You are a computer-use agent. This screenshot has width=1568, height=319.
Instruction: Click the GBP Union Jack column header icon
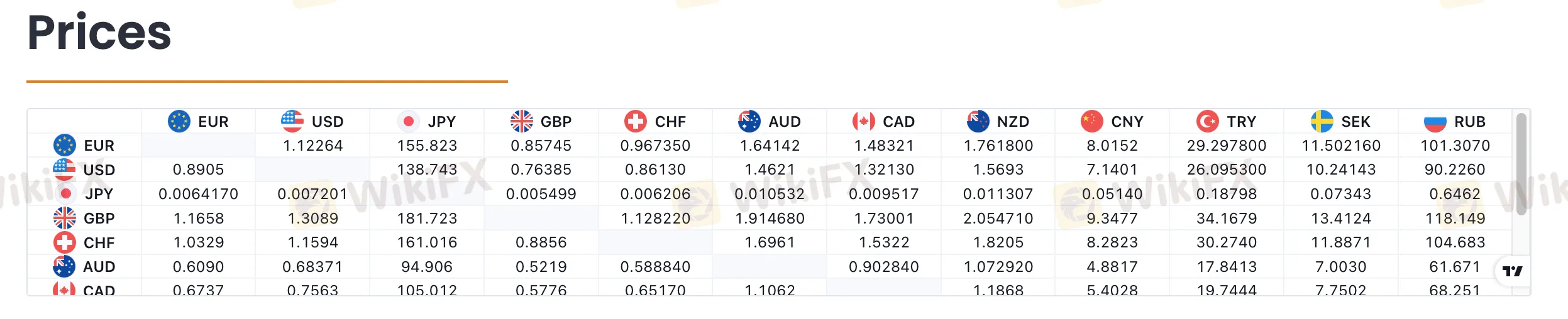(522, 121)
